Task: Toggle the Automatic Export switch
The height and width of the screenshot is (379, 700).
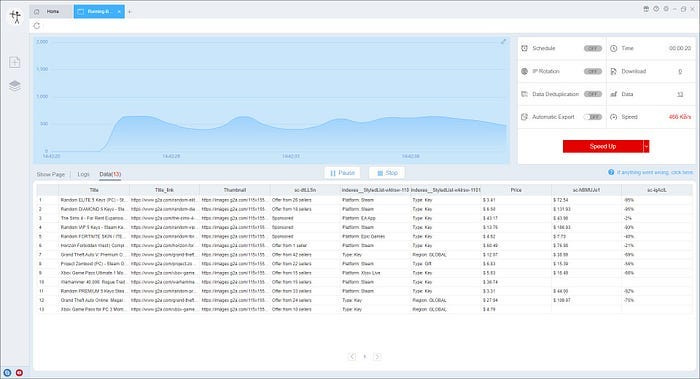Action: tap(593, 117)
